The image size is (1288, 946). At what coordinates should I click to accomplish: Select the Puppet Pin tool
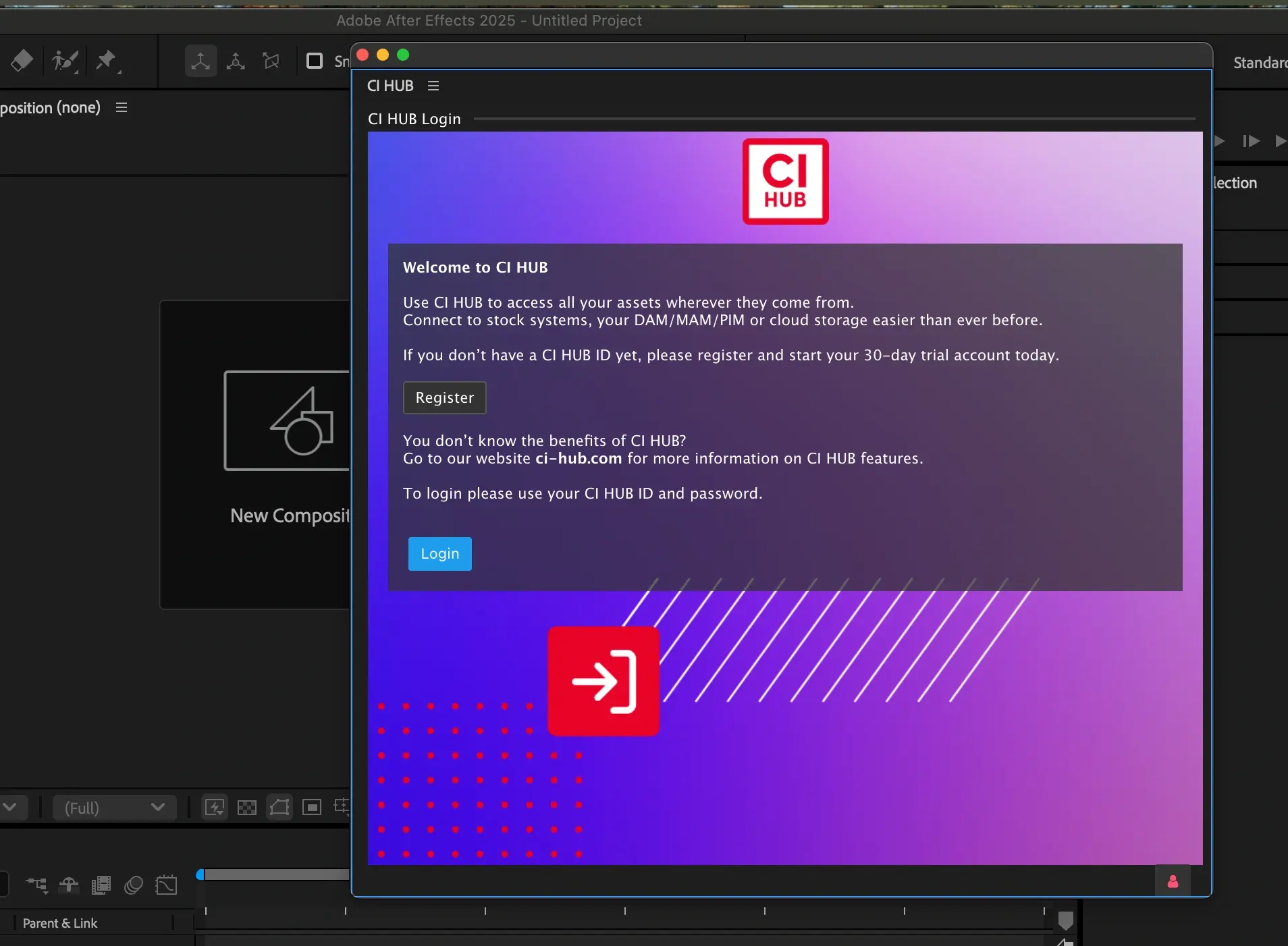[107, 61]
